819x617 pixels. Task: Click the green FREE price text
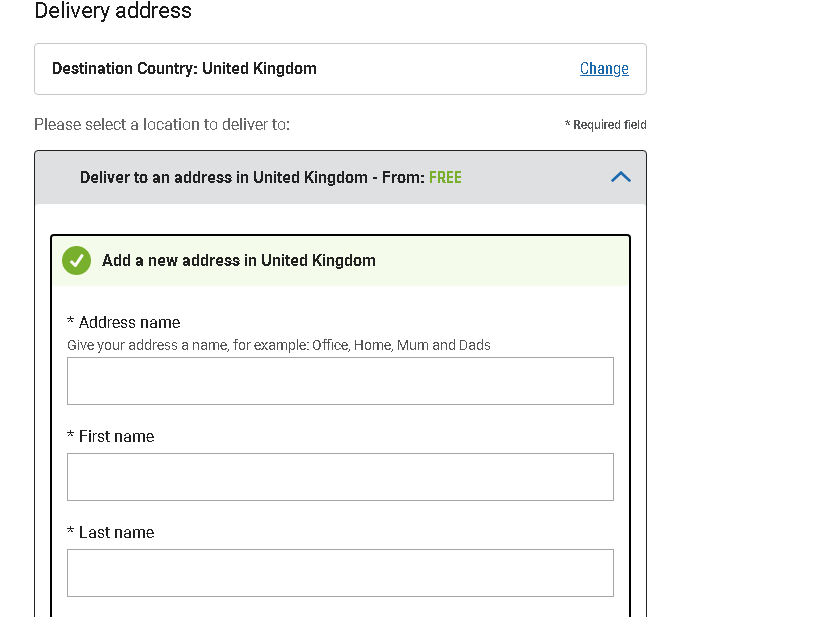[x=445, y=178]
